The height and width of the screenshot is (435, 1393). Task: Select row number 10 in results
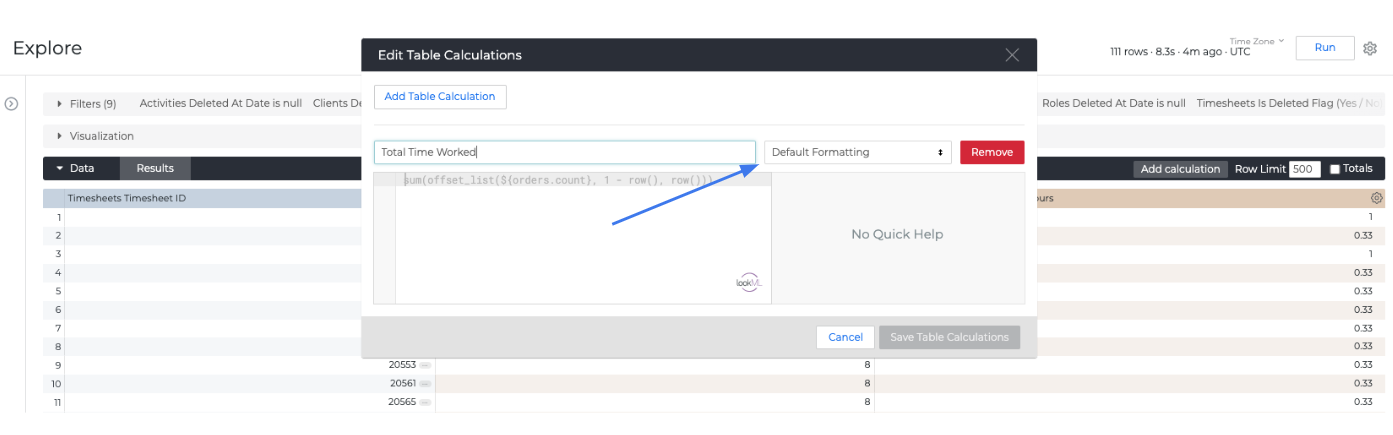coord(57,384)
